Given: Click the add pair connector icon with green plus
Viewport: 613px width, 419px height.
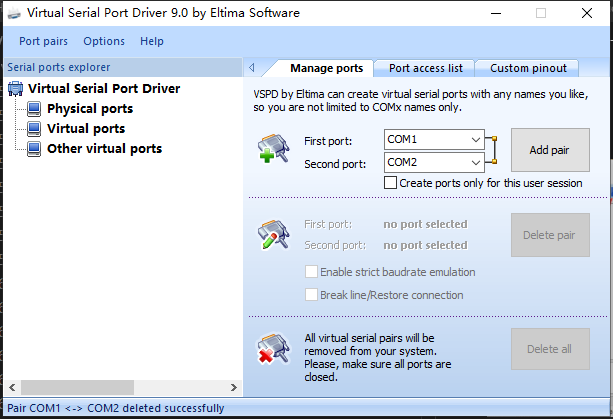Looking at the screenshot, I should pyautogui.click(x=273, y=148).
